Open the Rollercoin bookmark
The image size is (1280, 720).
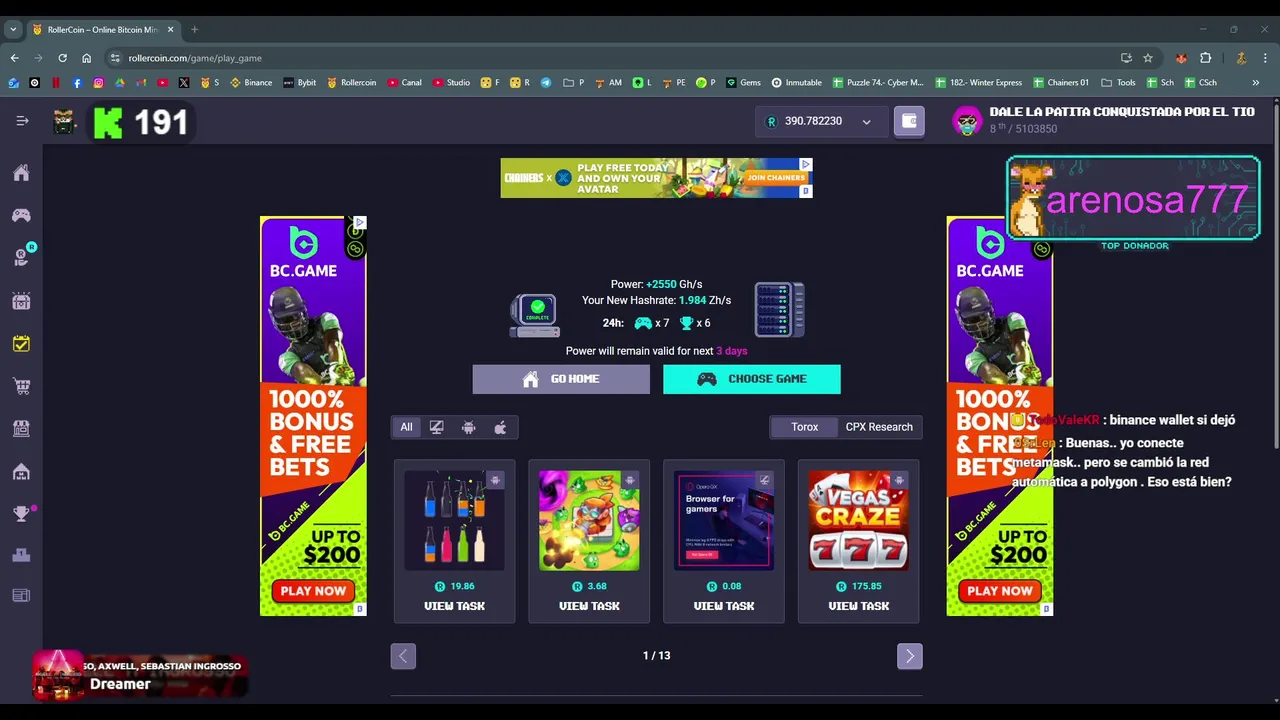352,82
